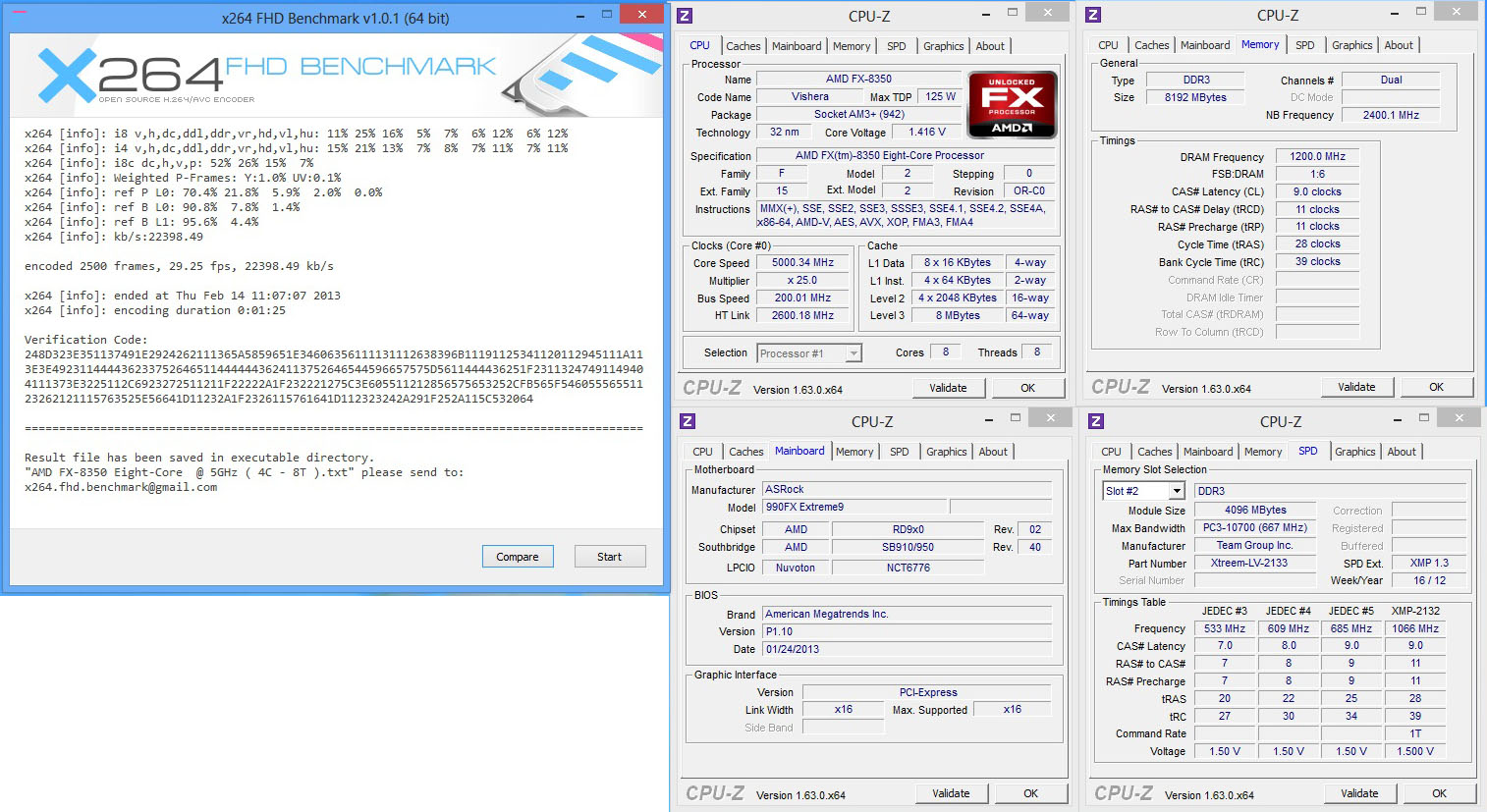This screenshot has height=812, width=1487.
Task: Click the CPU-Z icon in the processor window title bar
Action: point(686,16)
